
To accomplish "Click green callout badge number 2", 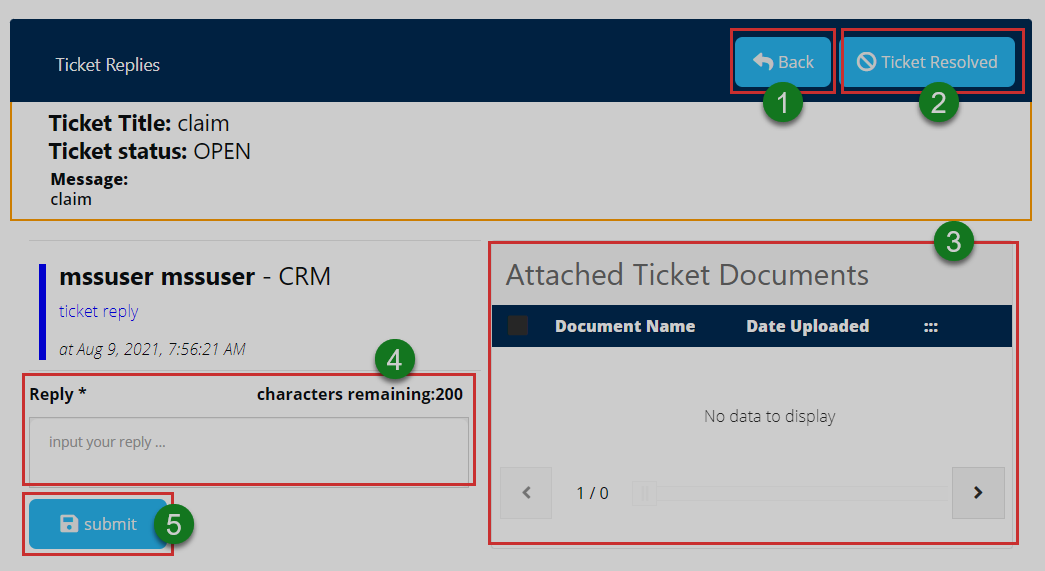I will [x=938, y=102].
